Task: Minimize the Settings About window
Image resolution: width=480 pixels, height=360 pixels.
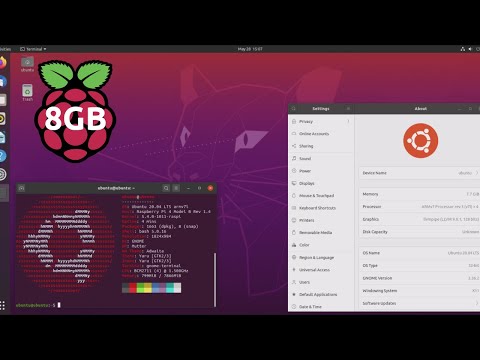Action: [x=459, y=109]
